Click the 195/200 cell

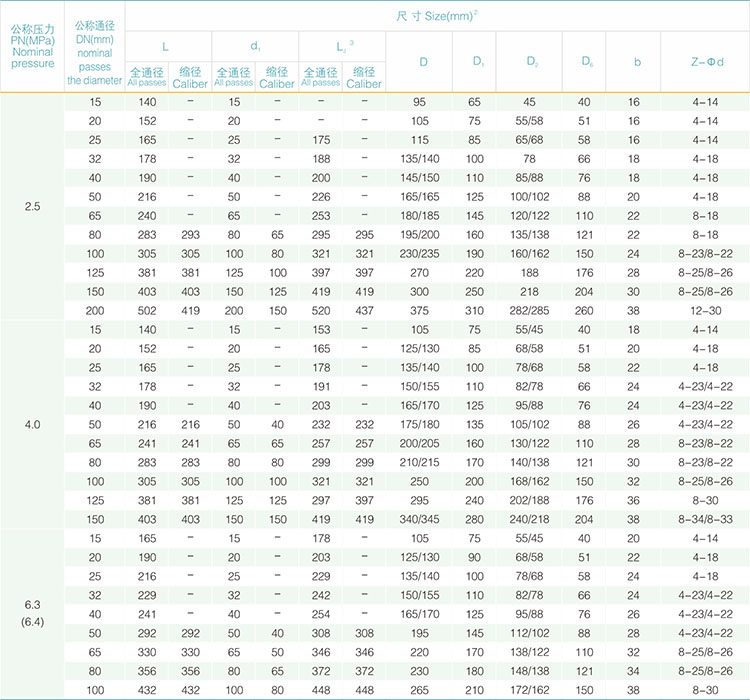point(419,235)
